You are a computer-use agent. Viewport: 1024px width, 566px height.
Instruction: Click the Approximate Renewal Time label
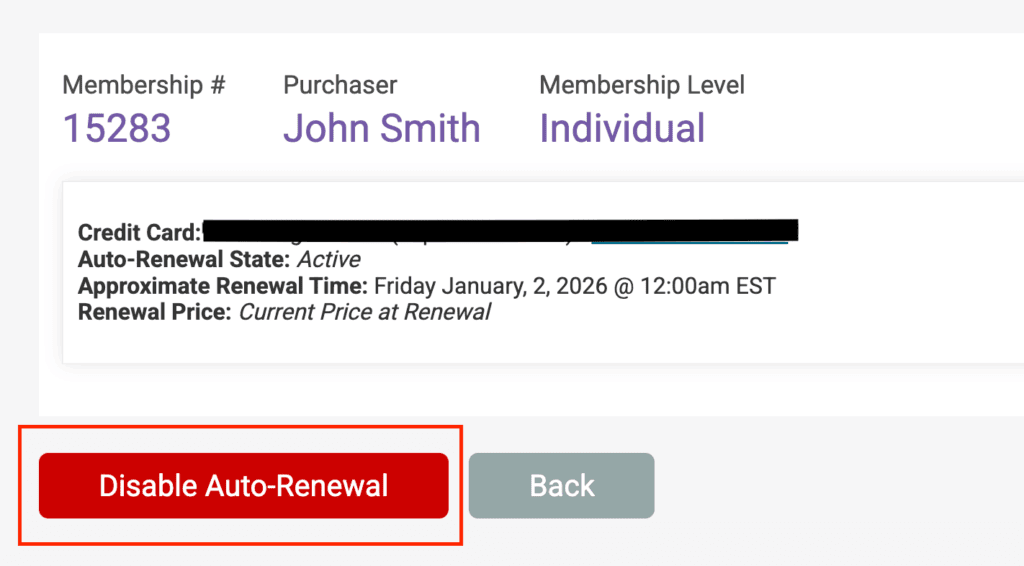(x=223, y=286)
